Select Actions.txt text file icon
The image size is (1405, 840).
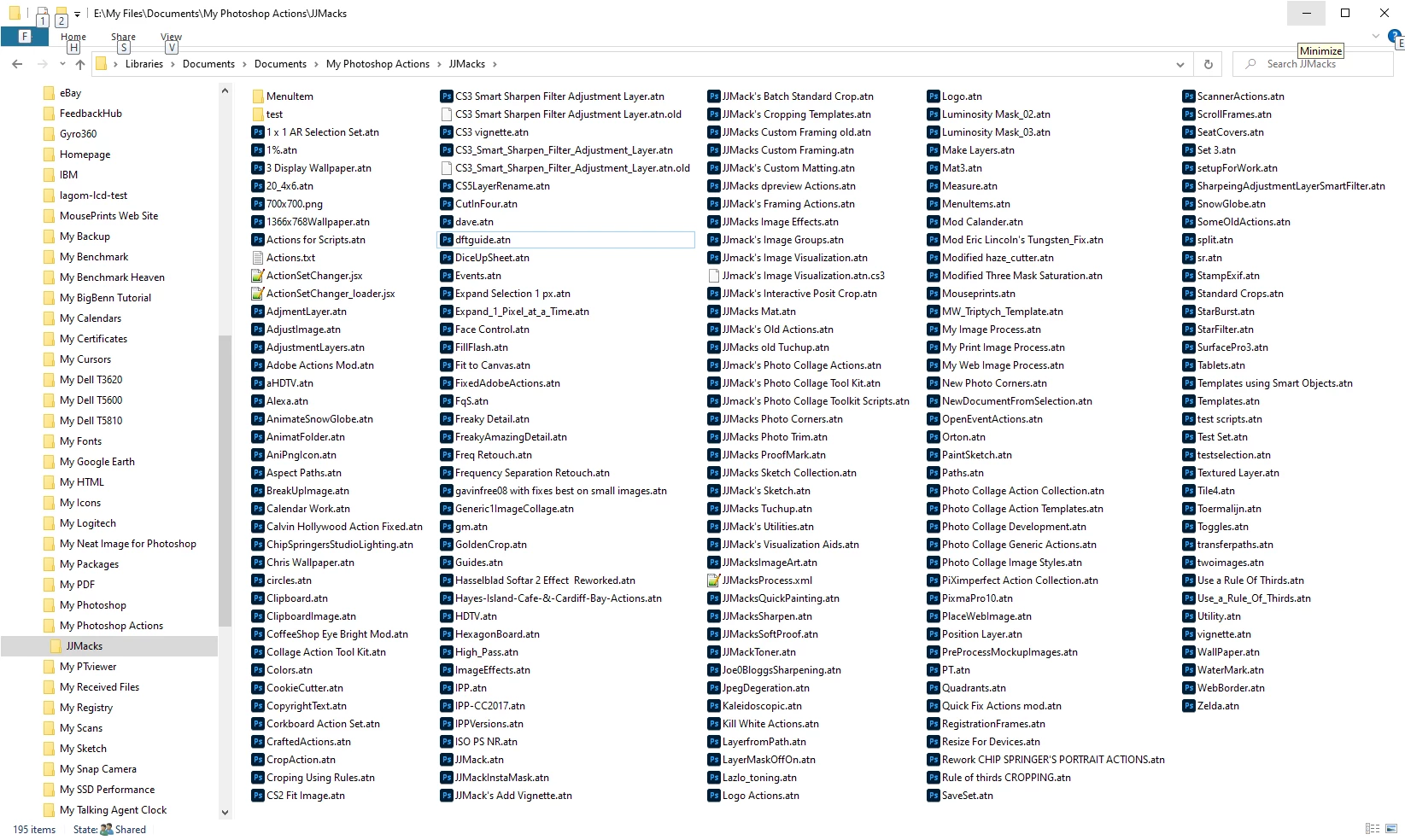coord(258,258)
